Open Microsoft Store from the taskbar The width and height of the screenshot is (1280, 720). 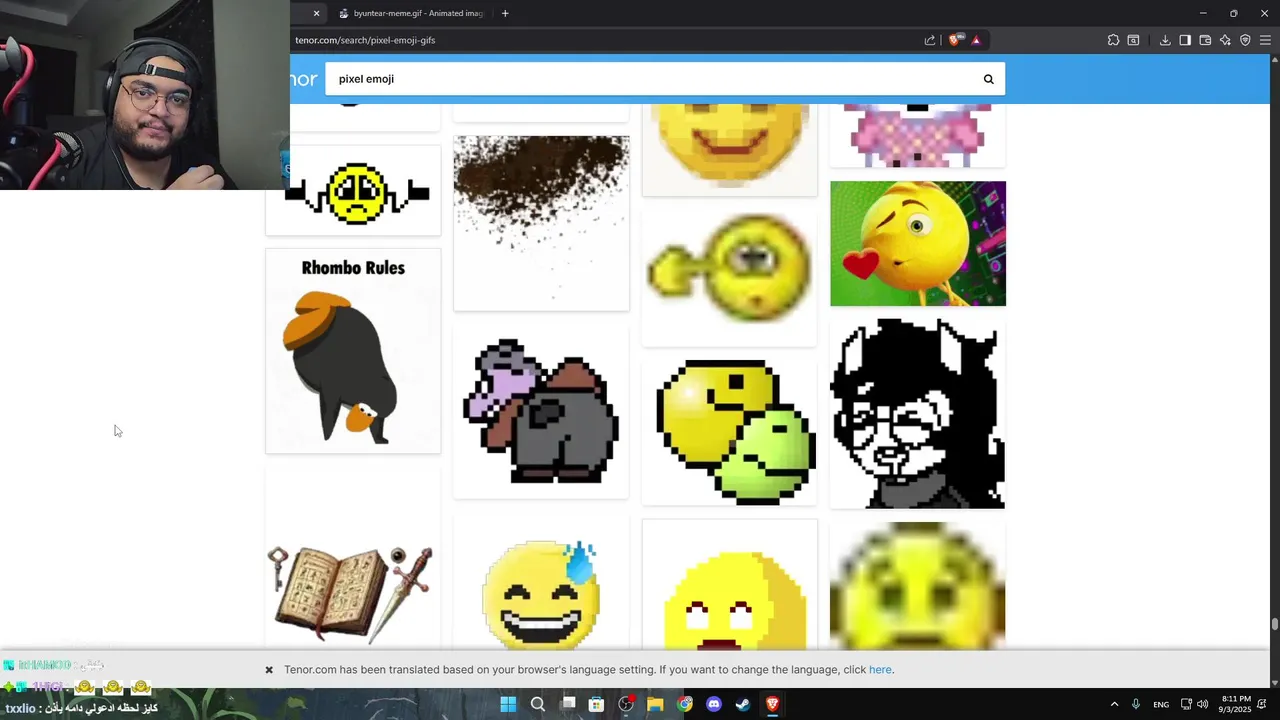point(597,704)
